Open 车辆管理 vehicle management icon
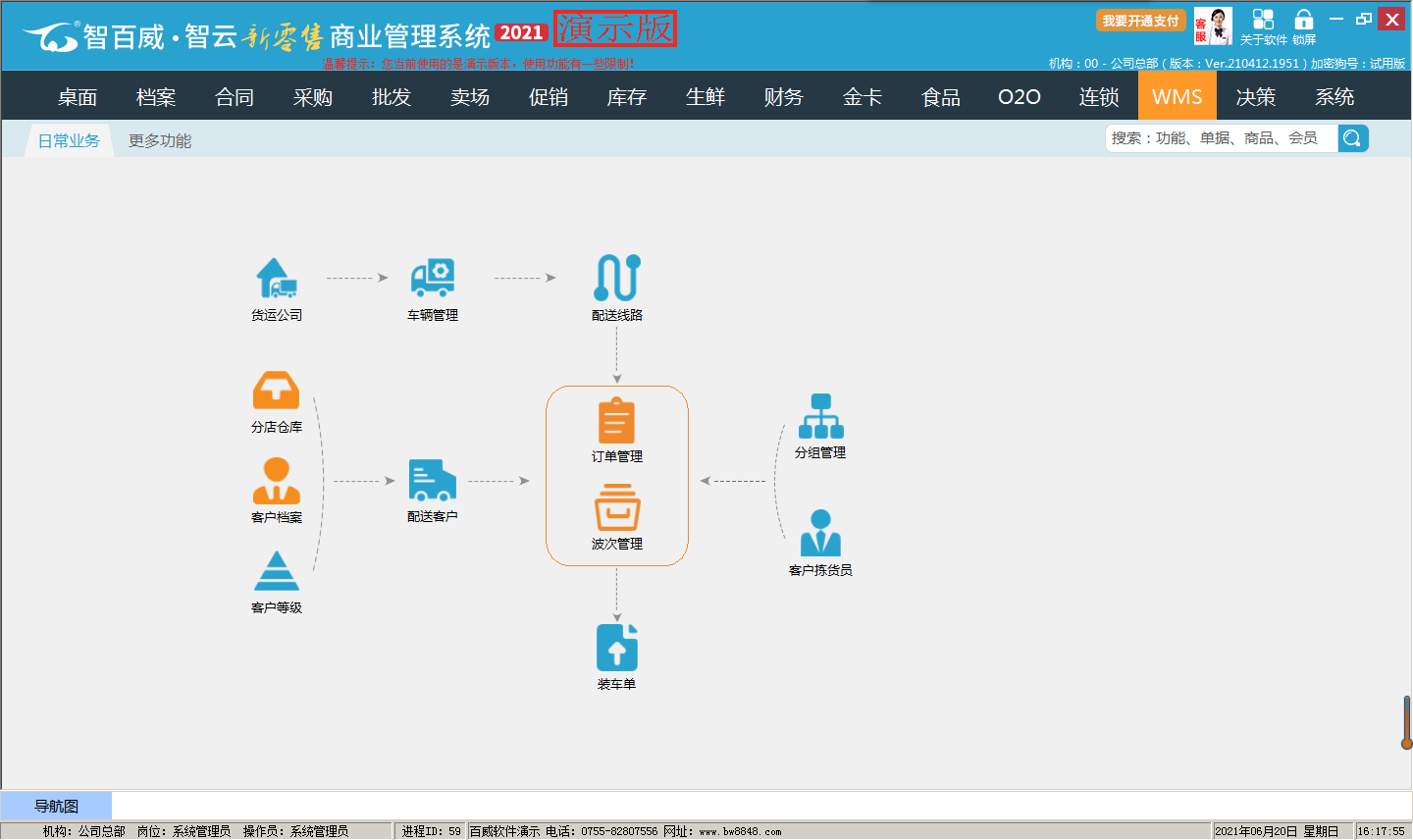 click(x=433, y=279)
